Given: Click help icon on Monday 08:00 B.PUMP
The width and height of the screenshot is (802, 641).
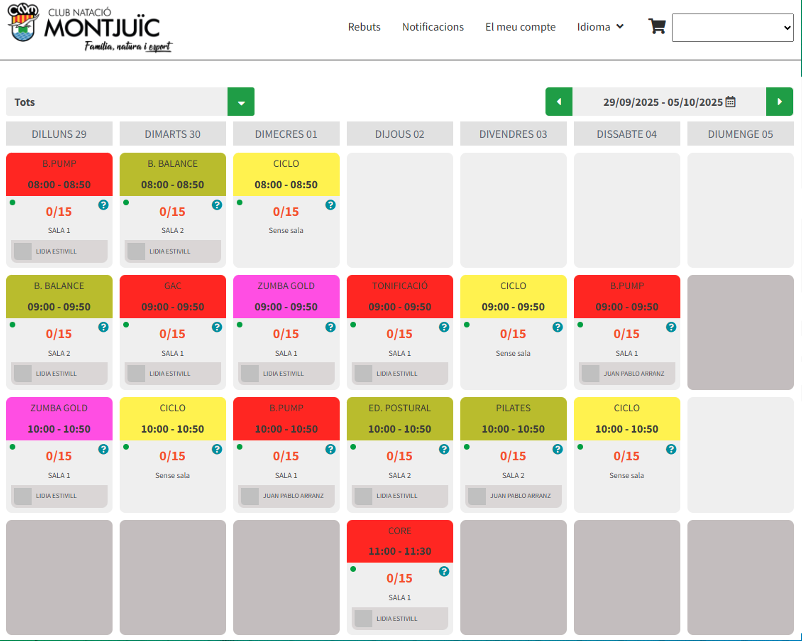Looking at the screenshot, I should tap(103, 205).
